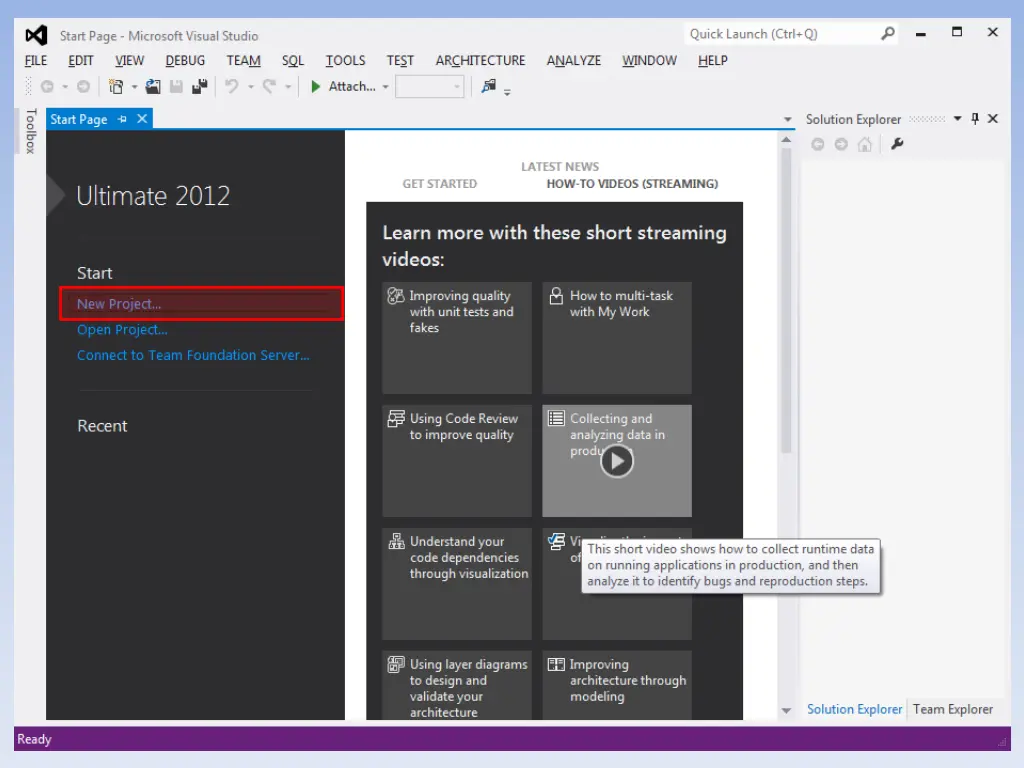Click the New Project toolbar icon
1024x768 pixels.
(x=116, y=86)
